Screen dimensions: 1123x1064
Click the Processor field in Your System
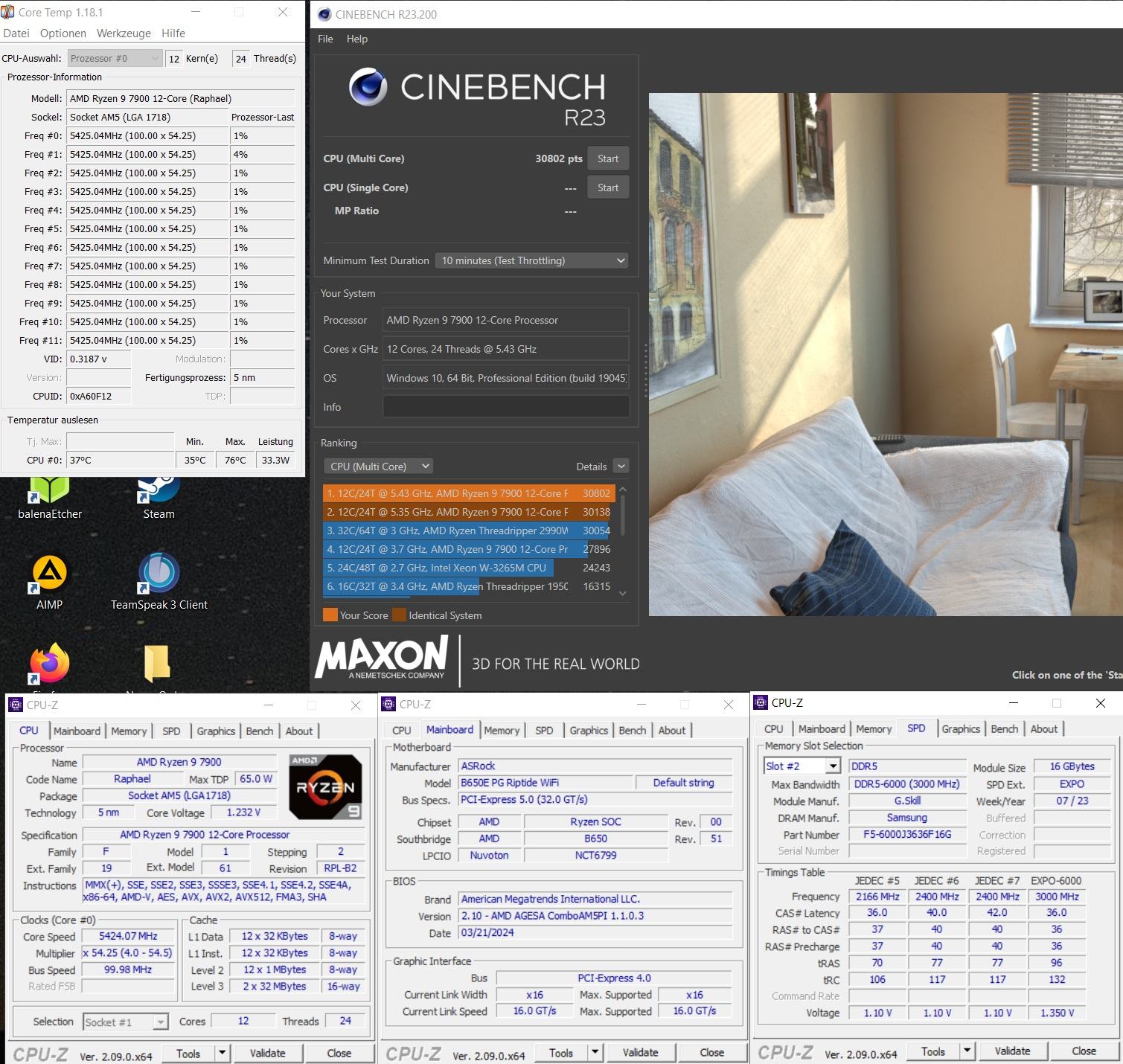coord(506,320)
